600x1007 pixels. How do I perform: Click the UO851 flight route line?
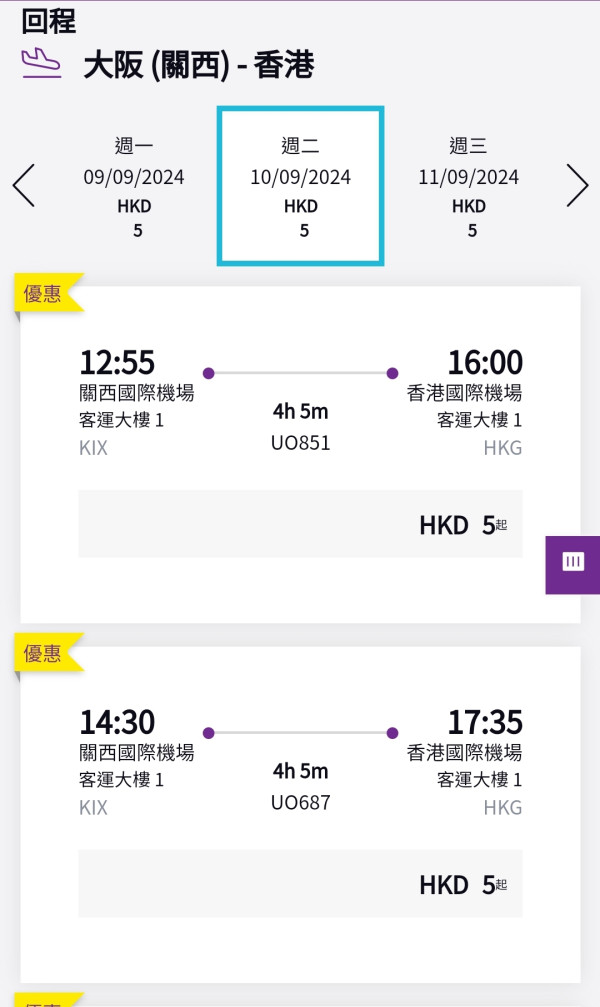coord(300,372)
